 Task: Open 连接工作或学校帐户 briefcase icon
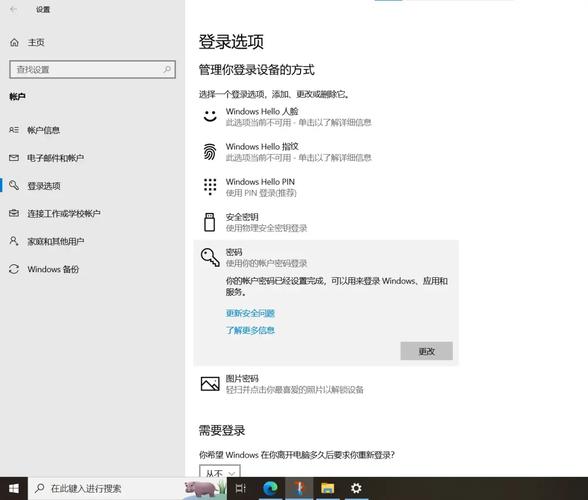(x=14, y=213)
